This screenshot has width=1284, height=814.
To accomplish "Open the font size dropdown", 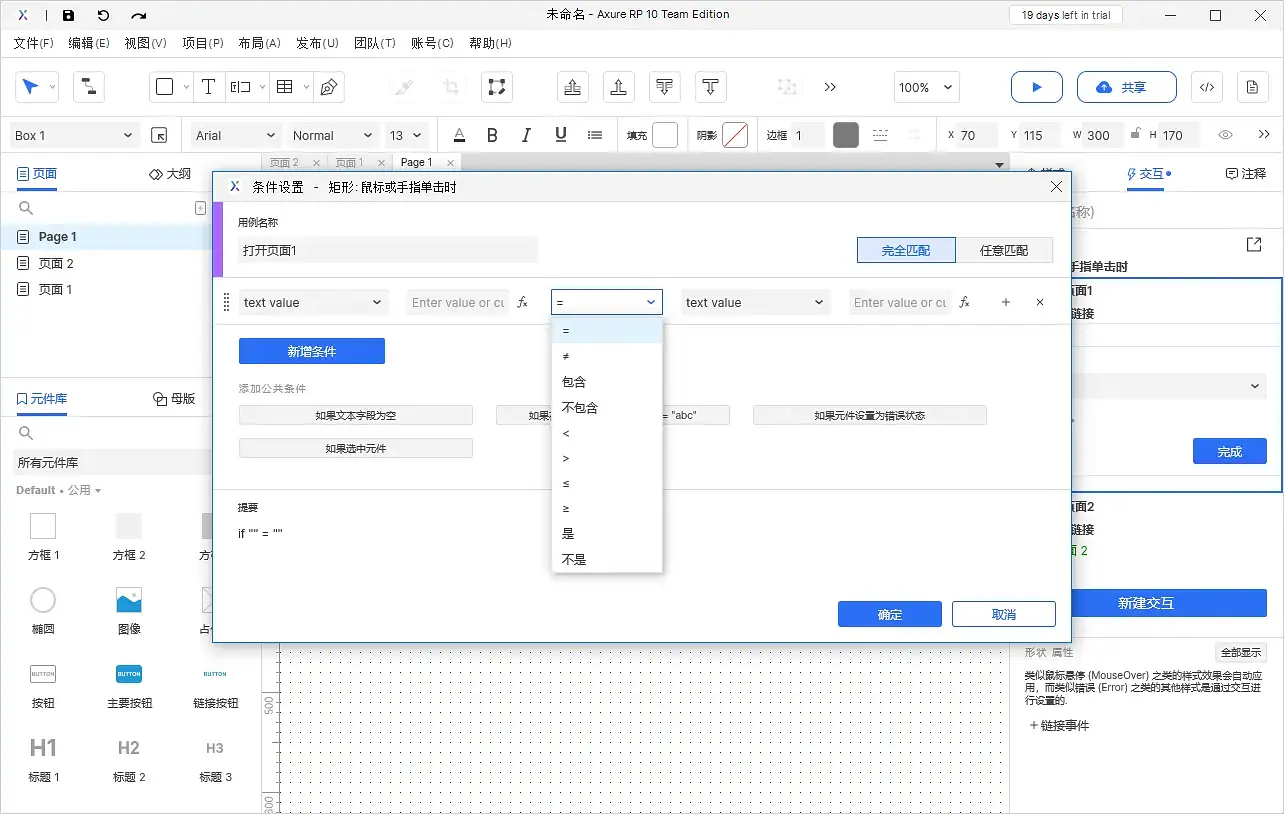I will 406,135.
